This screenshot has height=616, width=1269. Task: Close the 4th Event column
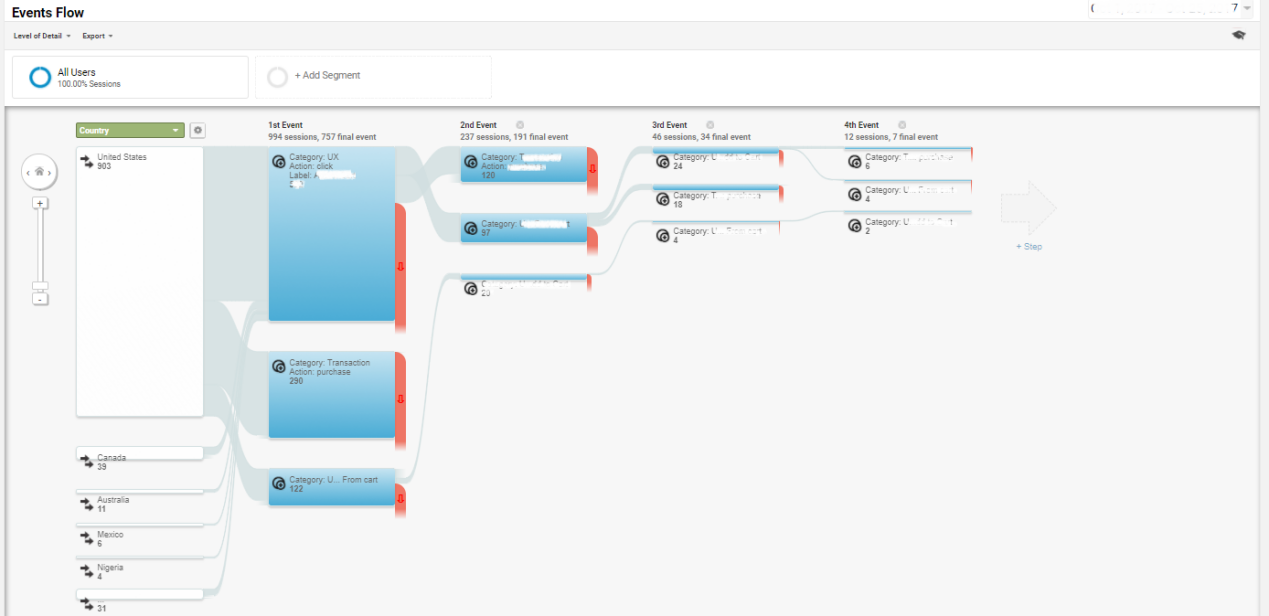902,125
